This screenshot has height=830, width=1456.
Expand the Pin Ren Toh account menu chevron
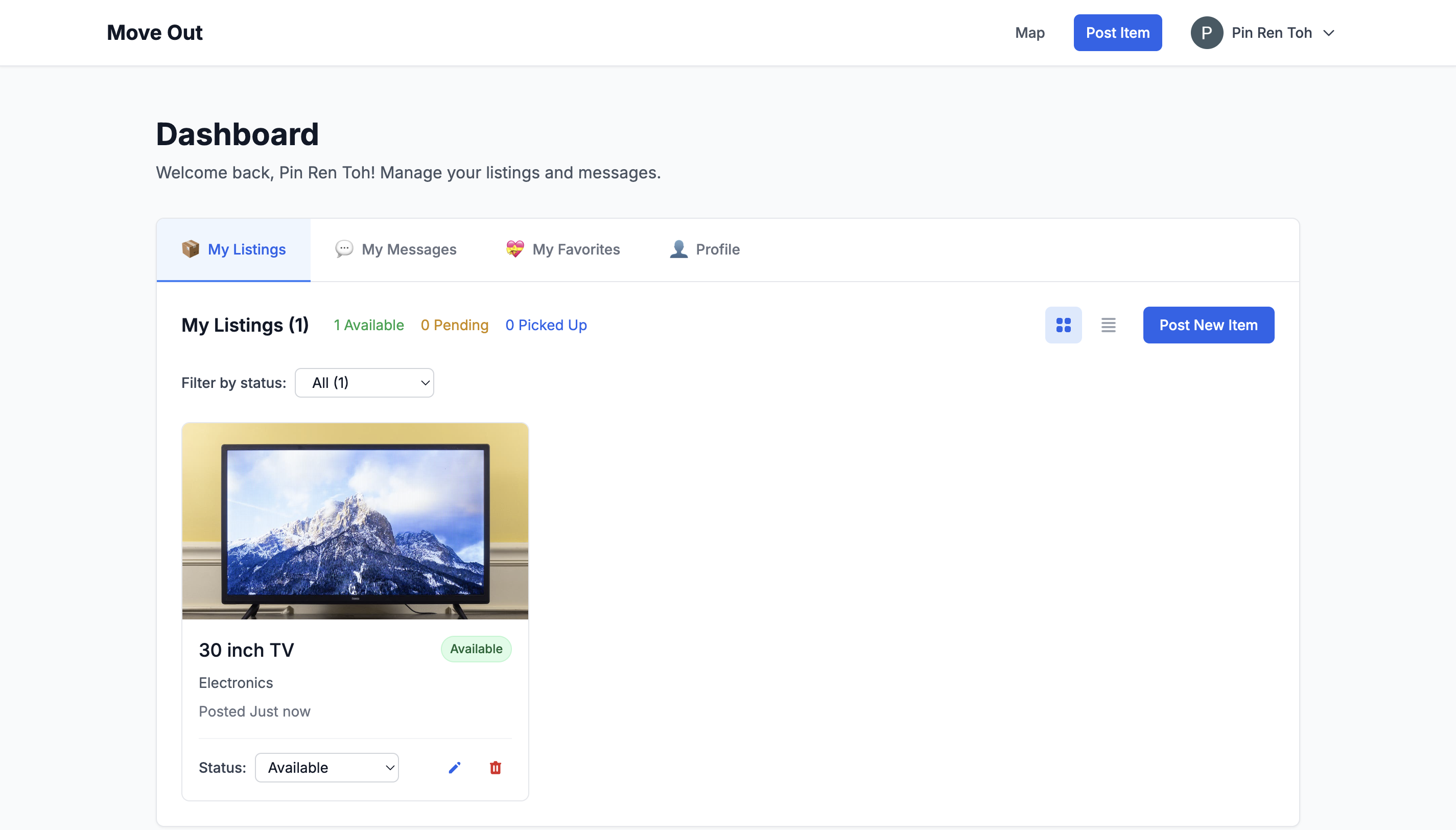1328,33
